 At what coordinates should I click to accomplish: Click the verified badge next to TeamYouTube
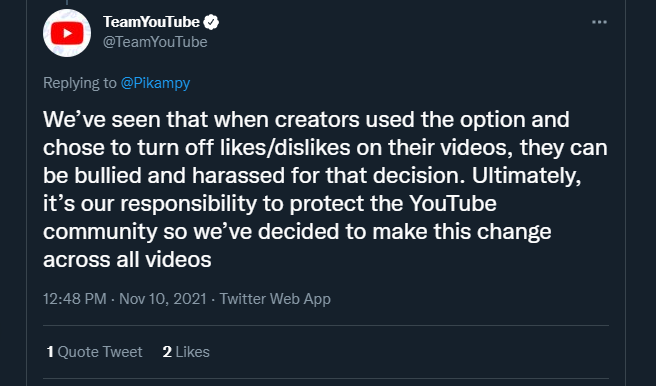211,22
